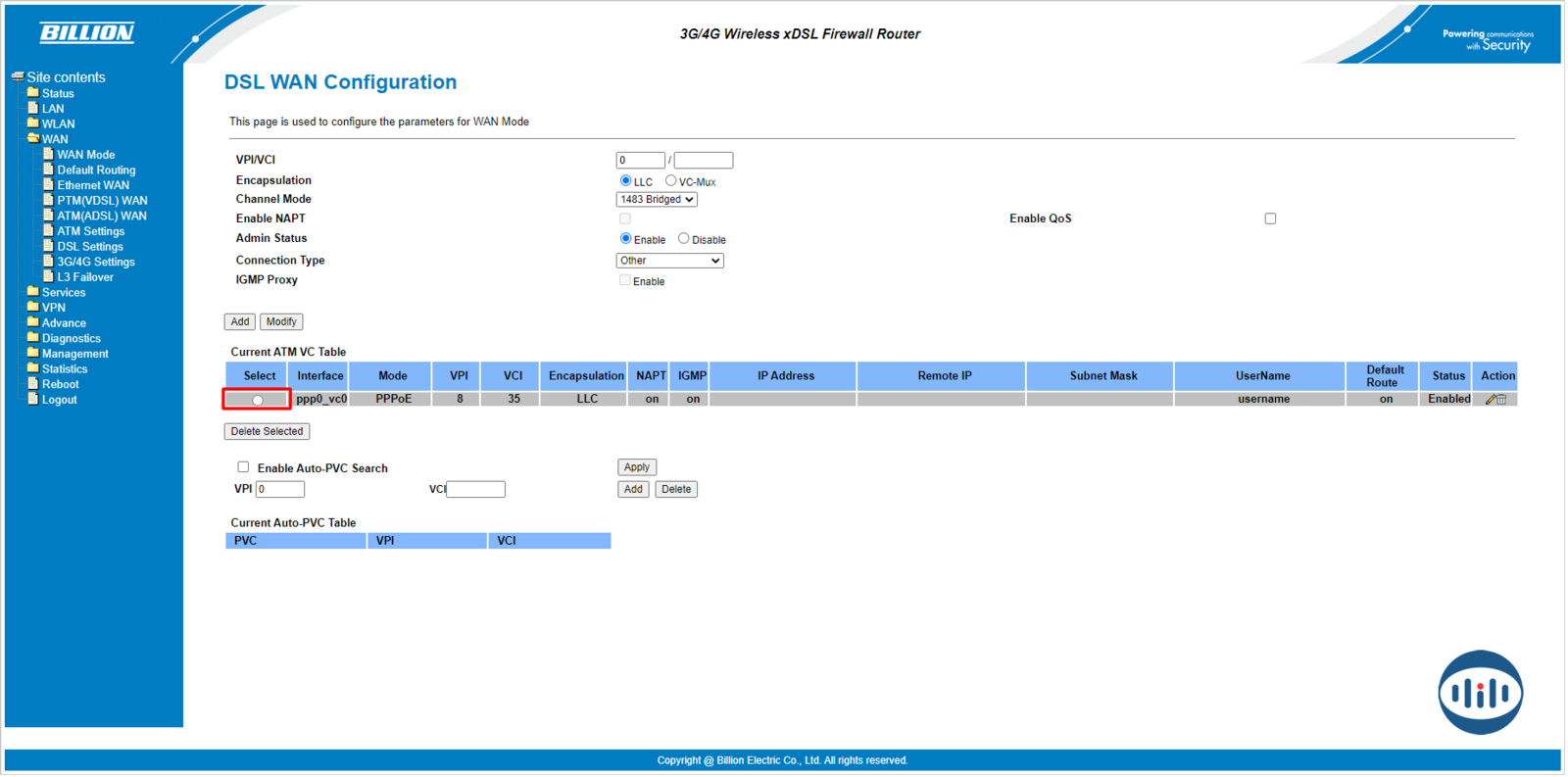Expand the Management folder in sidebar
Image resolution: width=1568 pixels, height=777 pixels.
(x=74, y=354)
